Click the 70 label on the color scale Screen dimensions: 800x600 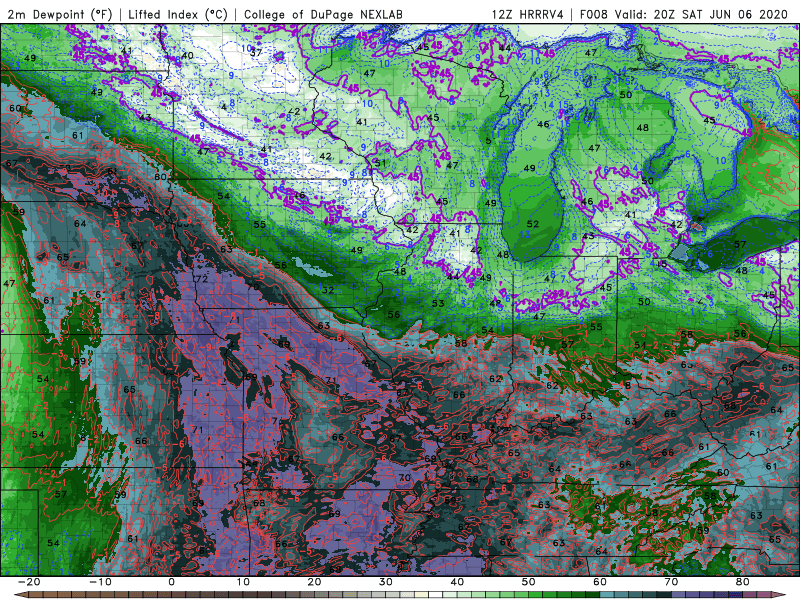click(x=671, y=582)
